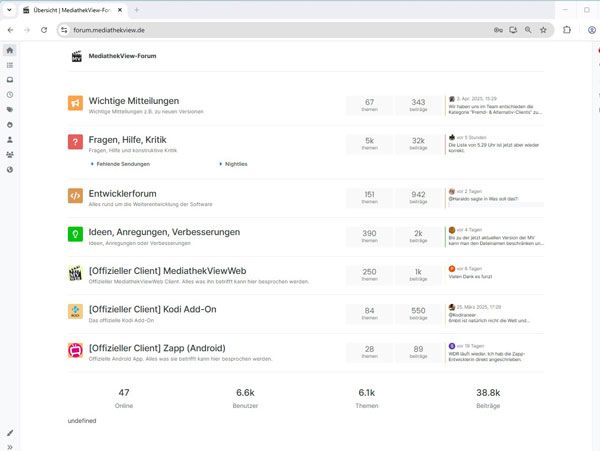This screenshot has width=600, height=451.
Task: Click the password key icon in address bar
Action: point(498,30)
